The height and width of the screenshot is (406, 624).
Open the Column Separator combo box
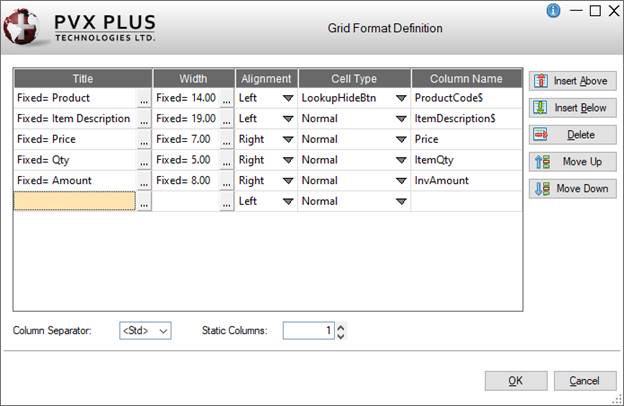pyautogui.click(x=145, y=330)
